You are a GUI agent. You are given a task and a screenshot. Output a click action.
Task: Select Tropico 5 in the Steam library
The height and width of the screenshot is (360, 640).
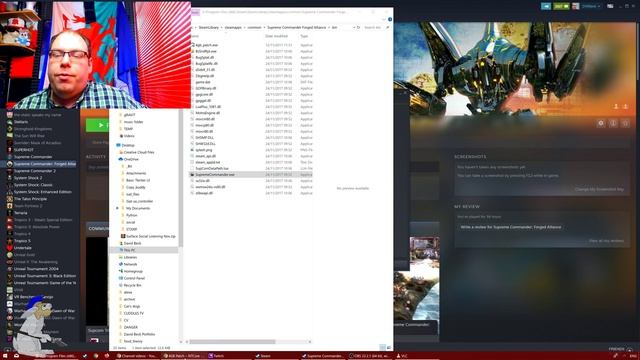click(22, 241)
